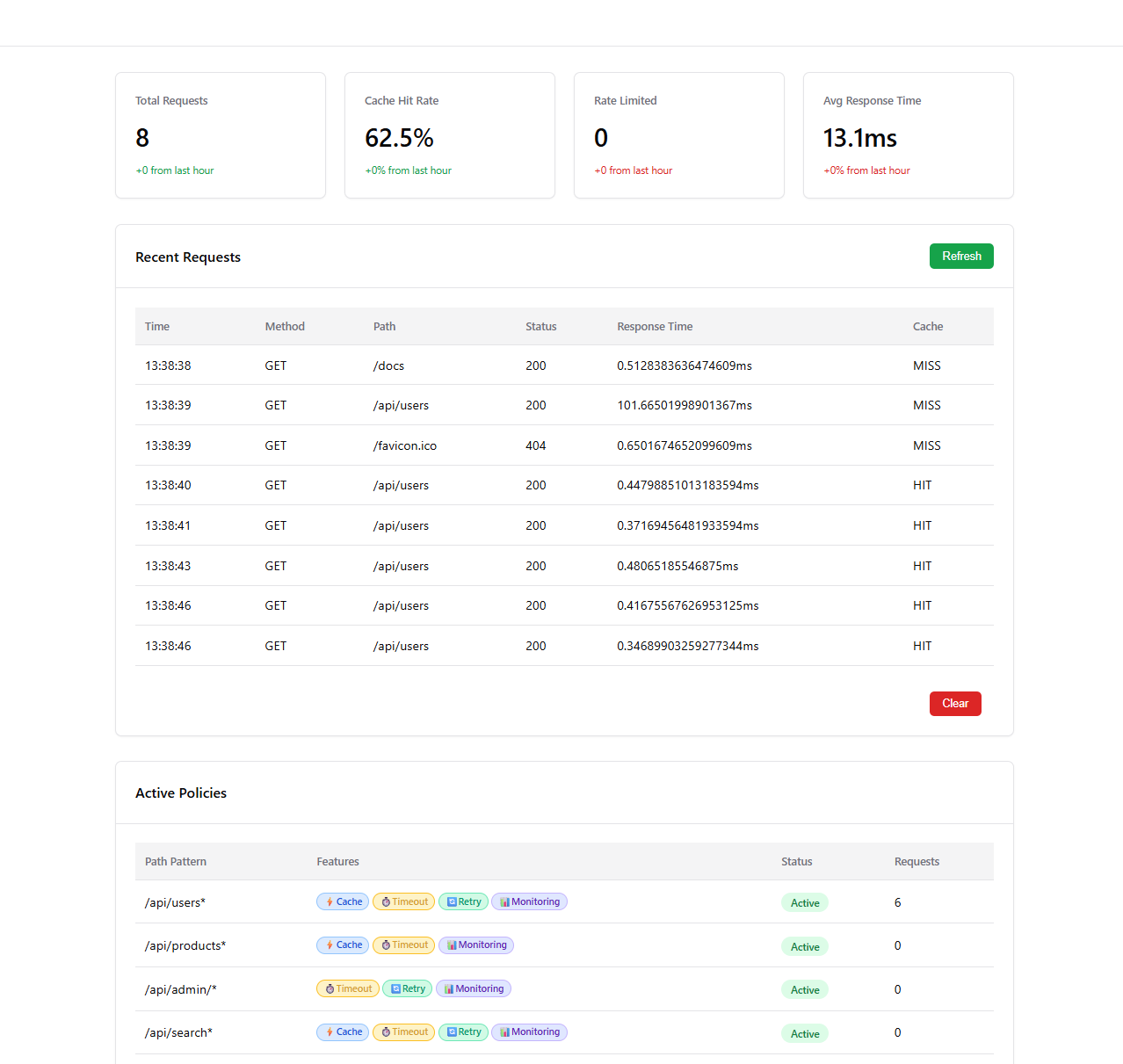Image resolution: width=1123 pixels, height=1064 pixels.
Task: Select the Monitoring badge for /api/search*
Action: pos(529,1031)
